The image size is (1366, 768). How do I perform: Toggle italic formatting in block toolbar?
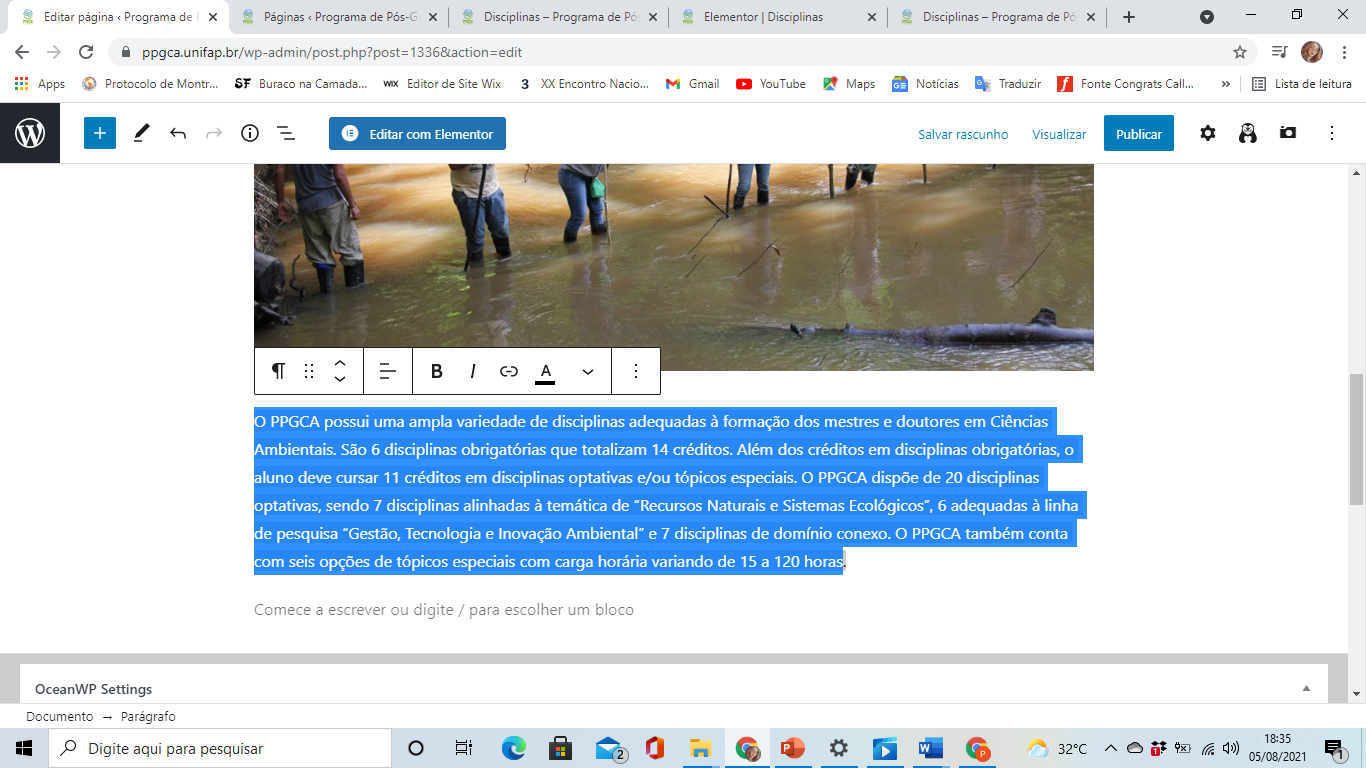click(473, 371)
